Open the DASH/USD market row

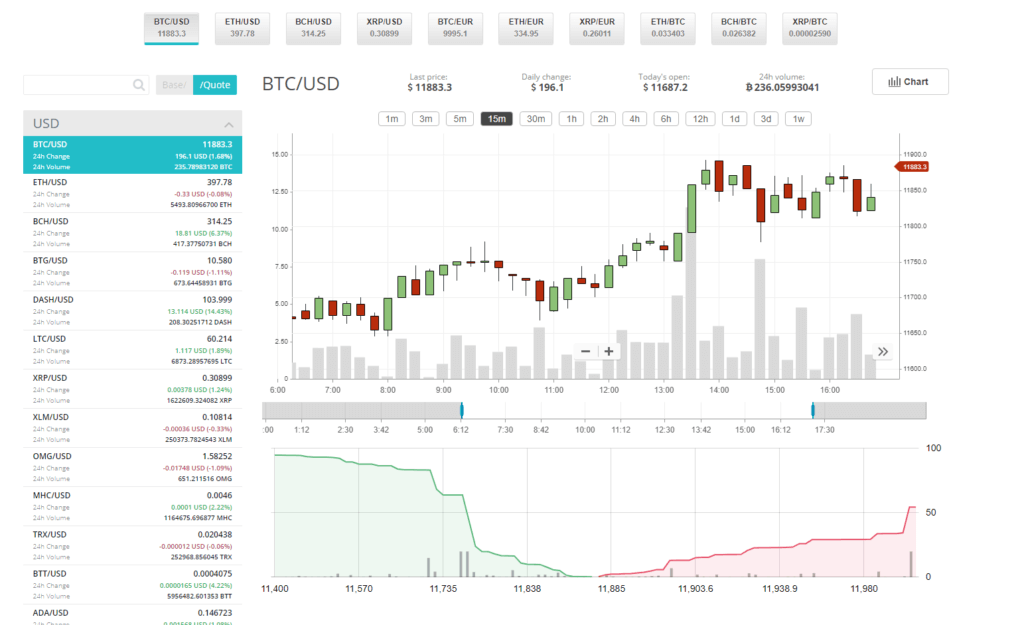133,311
